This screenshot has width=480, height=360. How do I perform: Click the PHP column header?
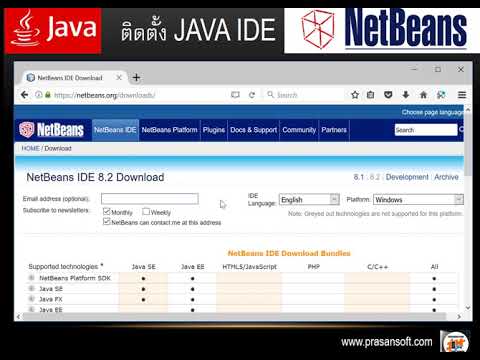coord(314,267)
